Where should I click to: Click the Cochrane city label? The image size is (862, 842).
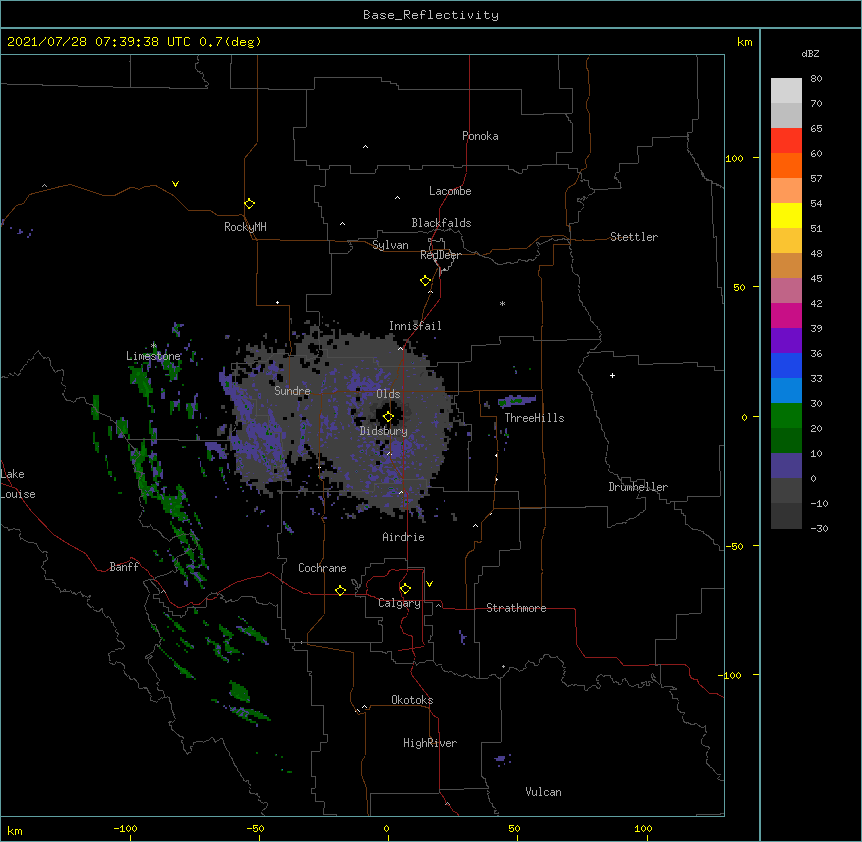coord(322,568)
